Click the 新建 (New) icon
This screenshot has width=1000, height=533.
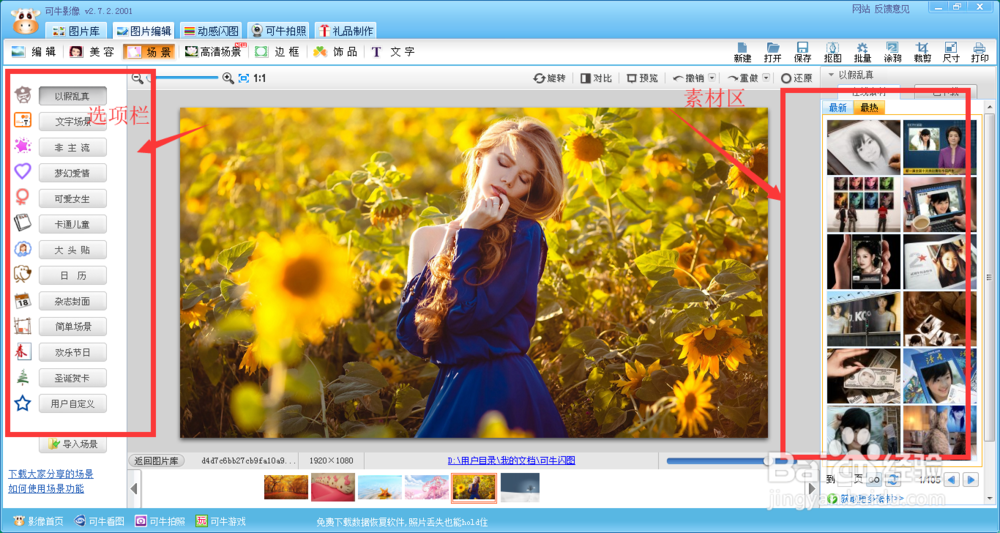click(x=742, y=52)
